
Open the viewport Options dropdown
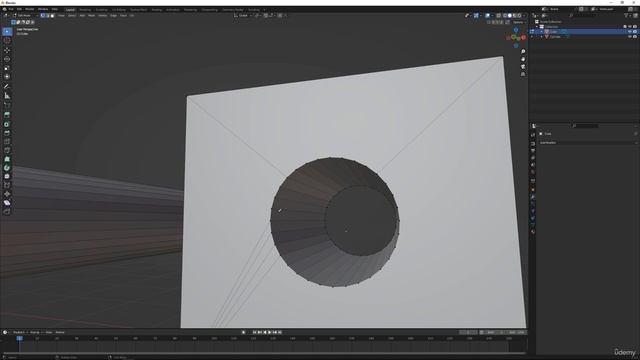518,22
